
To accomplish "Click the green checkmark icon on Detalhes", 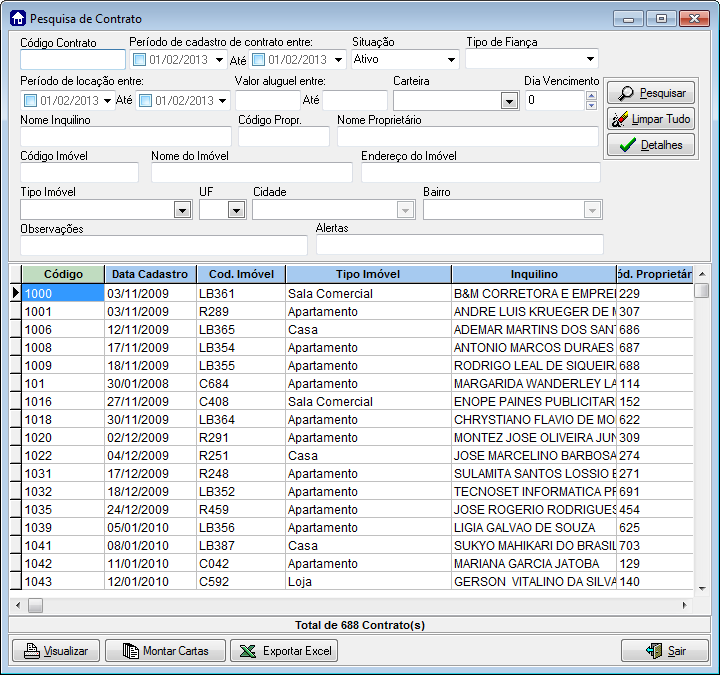I will [626, 145].
